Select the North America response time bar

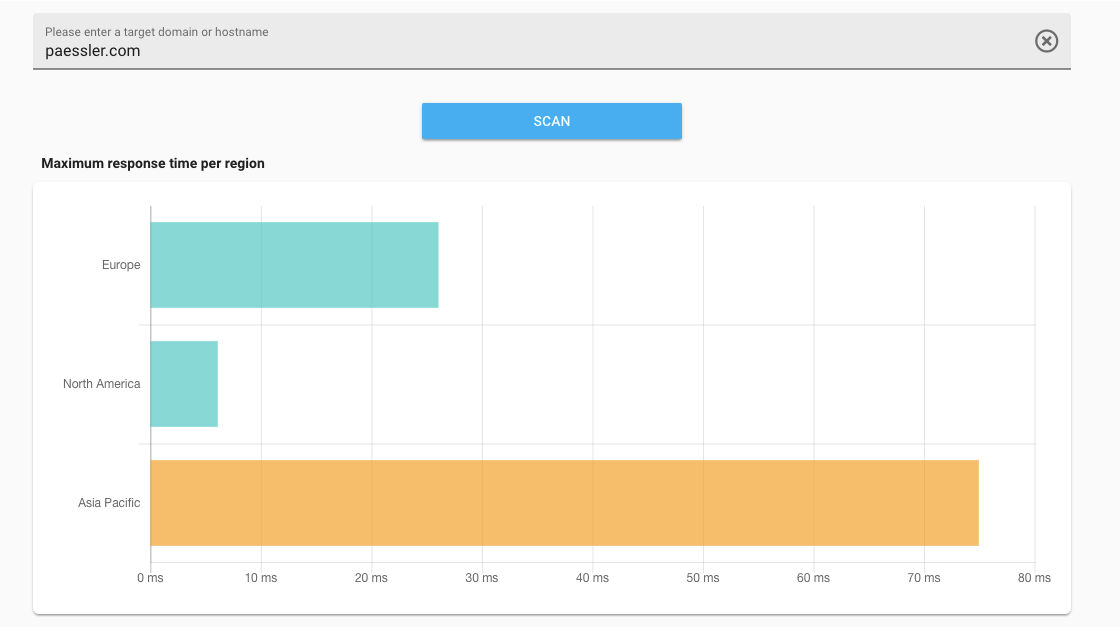tap(184, 384)
